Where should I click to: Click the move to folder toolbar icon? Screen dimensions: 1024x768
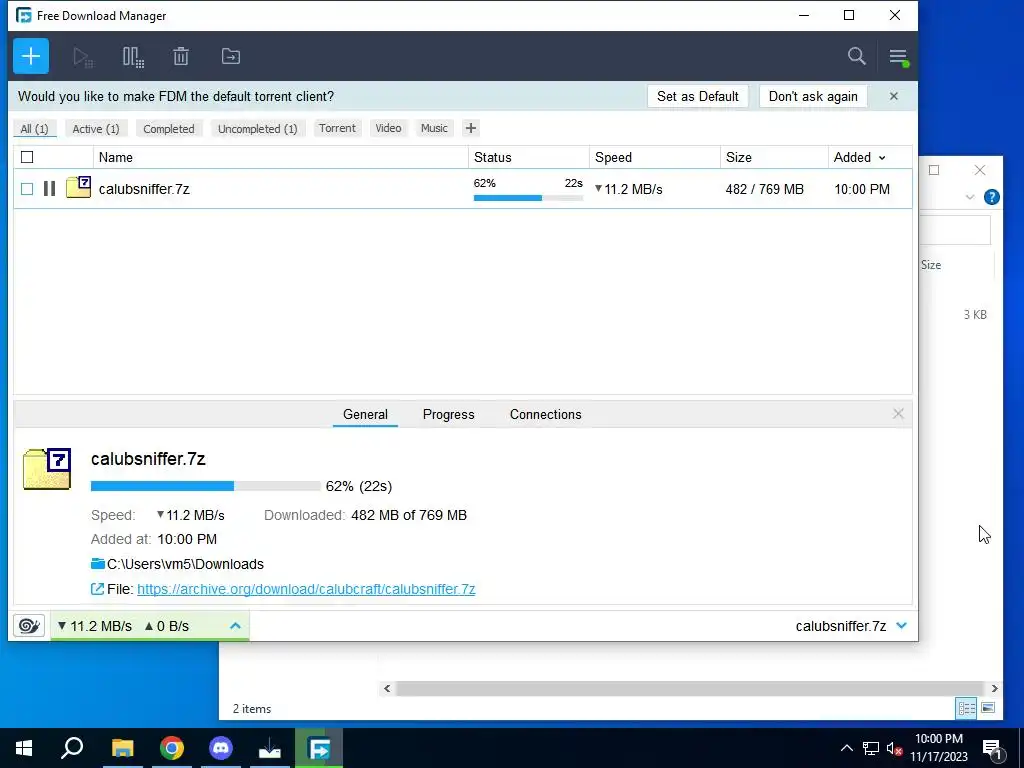click(231, 56)
